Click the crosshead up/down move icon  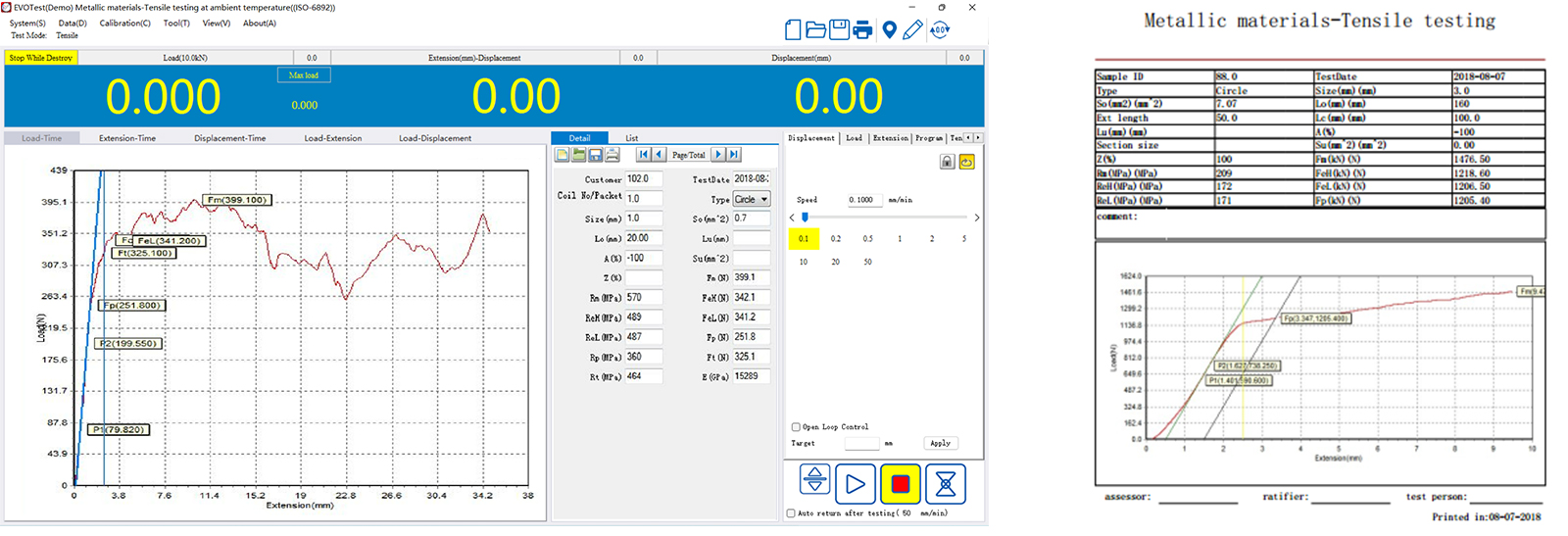coord(814,480)
